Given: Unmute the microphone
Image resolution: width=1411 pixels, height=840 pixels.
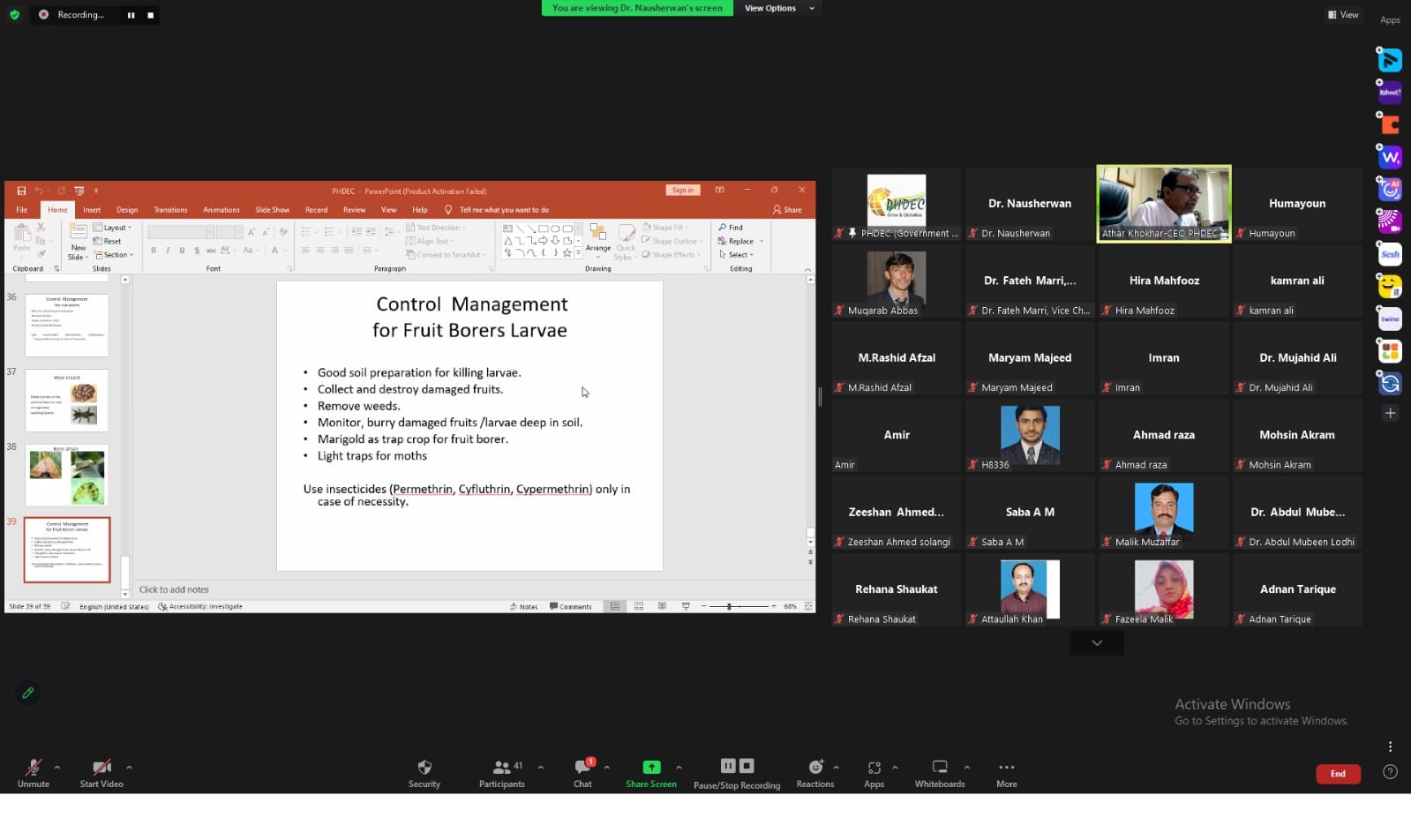Looking at the screenshot, I should [34, 767].
